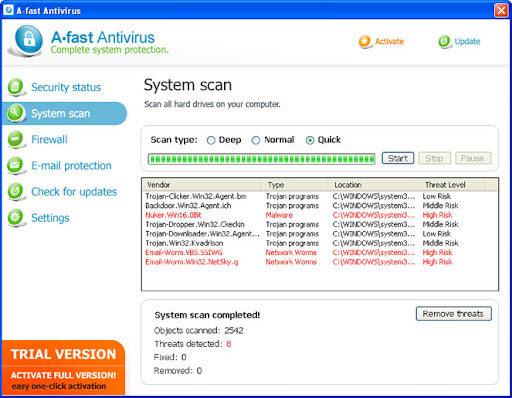Image resolution: width=512 pixels, height=398 pixels.
Task: Click the TRIAL VERSION label
Action: click(63, 354)
